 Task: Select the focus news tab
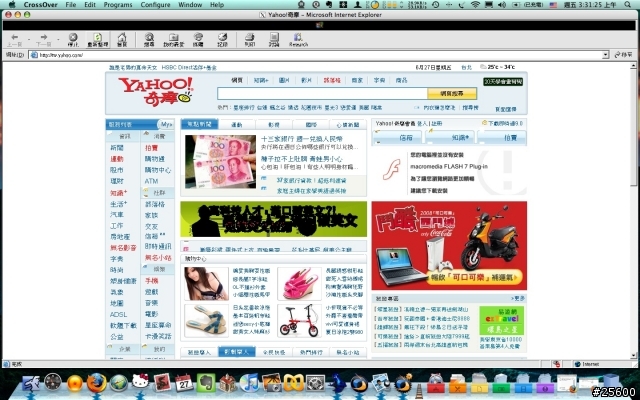(x=200, y=124)
